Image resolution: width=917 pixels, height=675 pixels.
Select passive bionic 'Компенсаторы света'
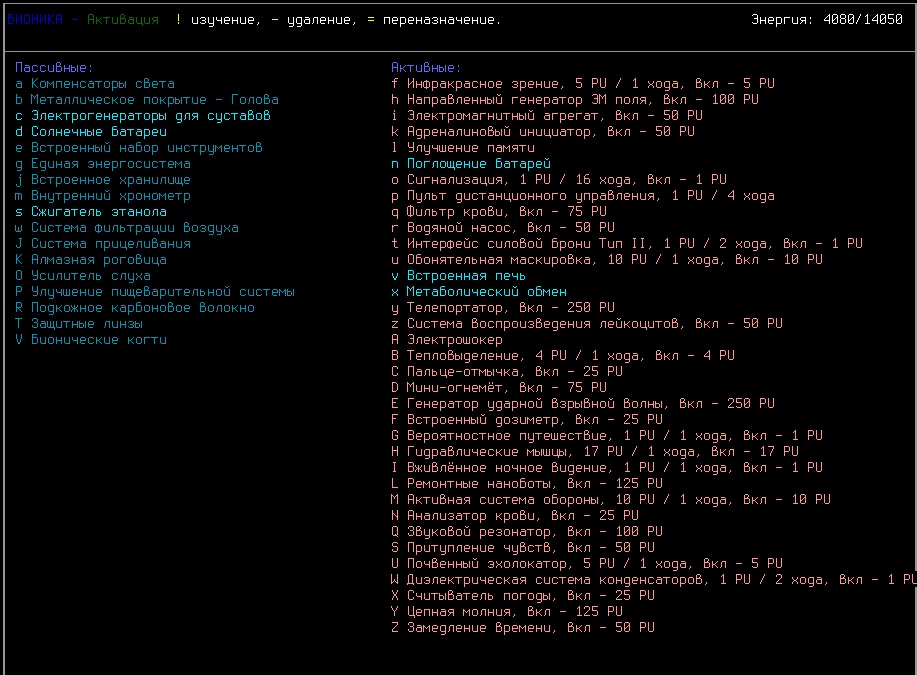pos(95,84)
